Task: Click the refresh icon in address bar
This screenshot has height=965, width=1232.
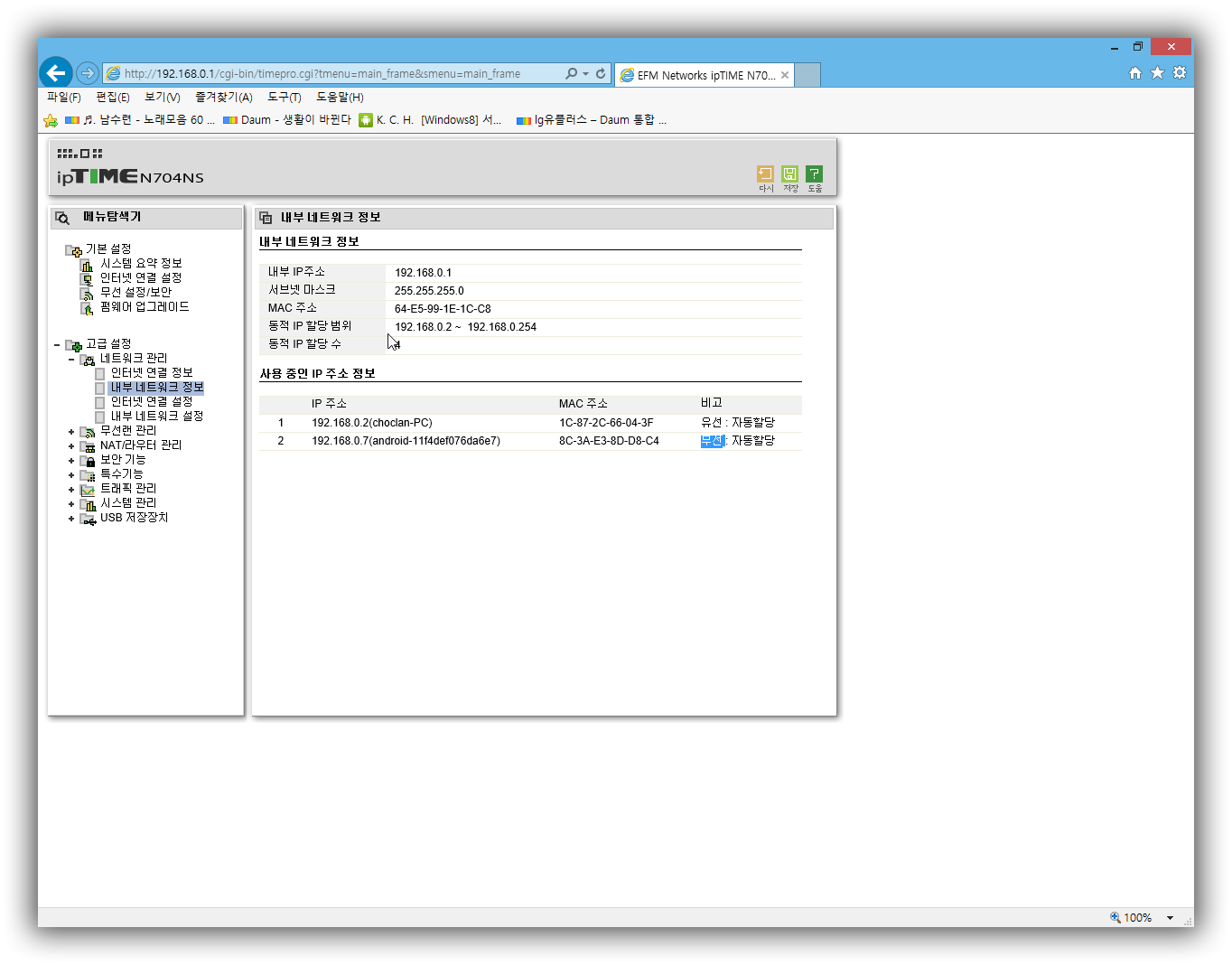Action: 601,73
